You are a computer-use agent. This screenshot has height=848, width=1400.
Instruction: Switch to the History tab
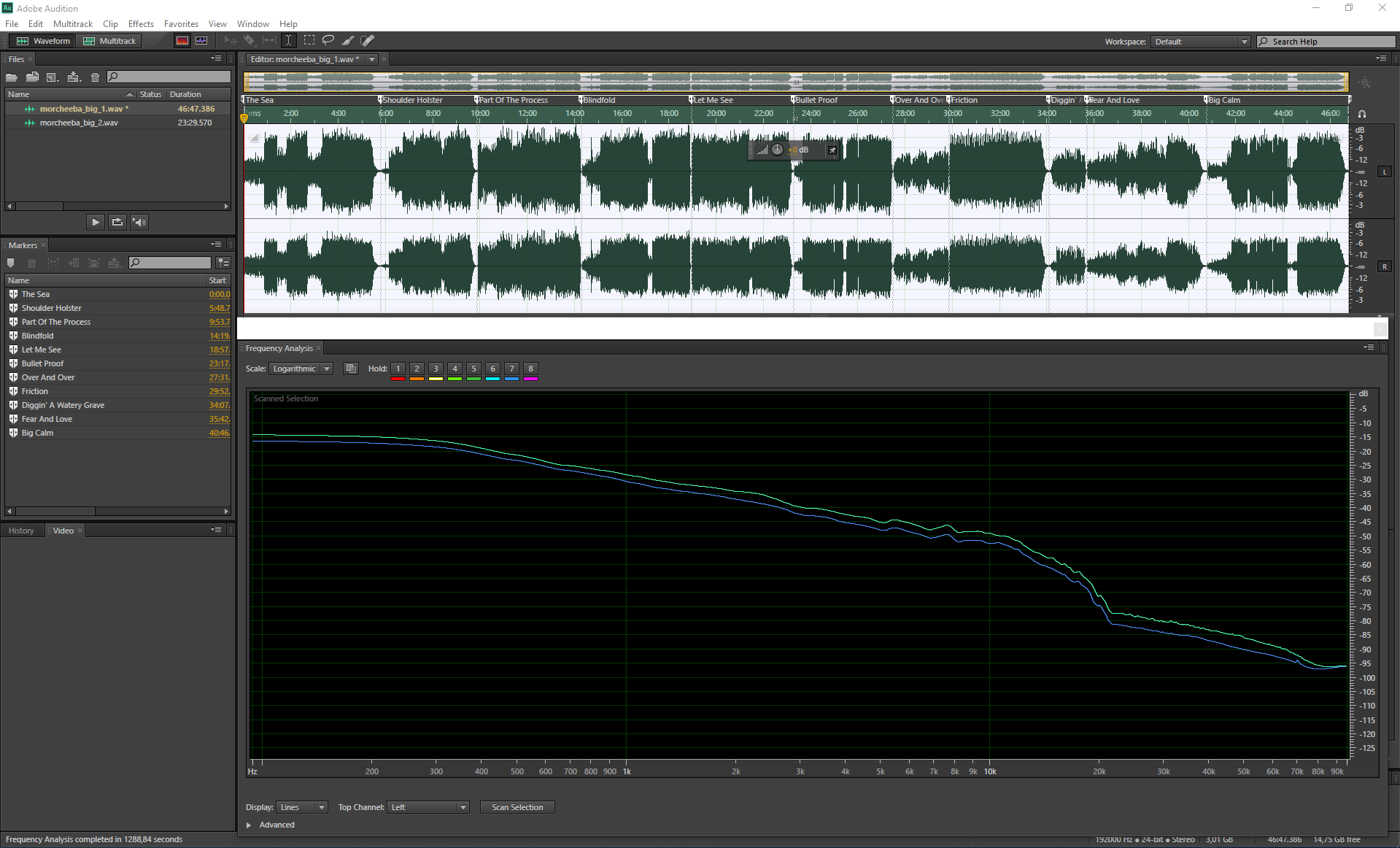21,531
